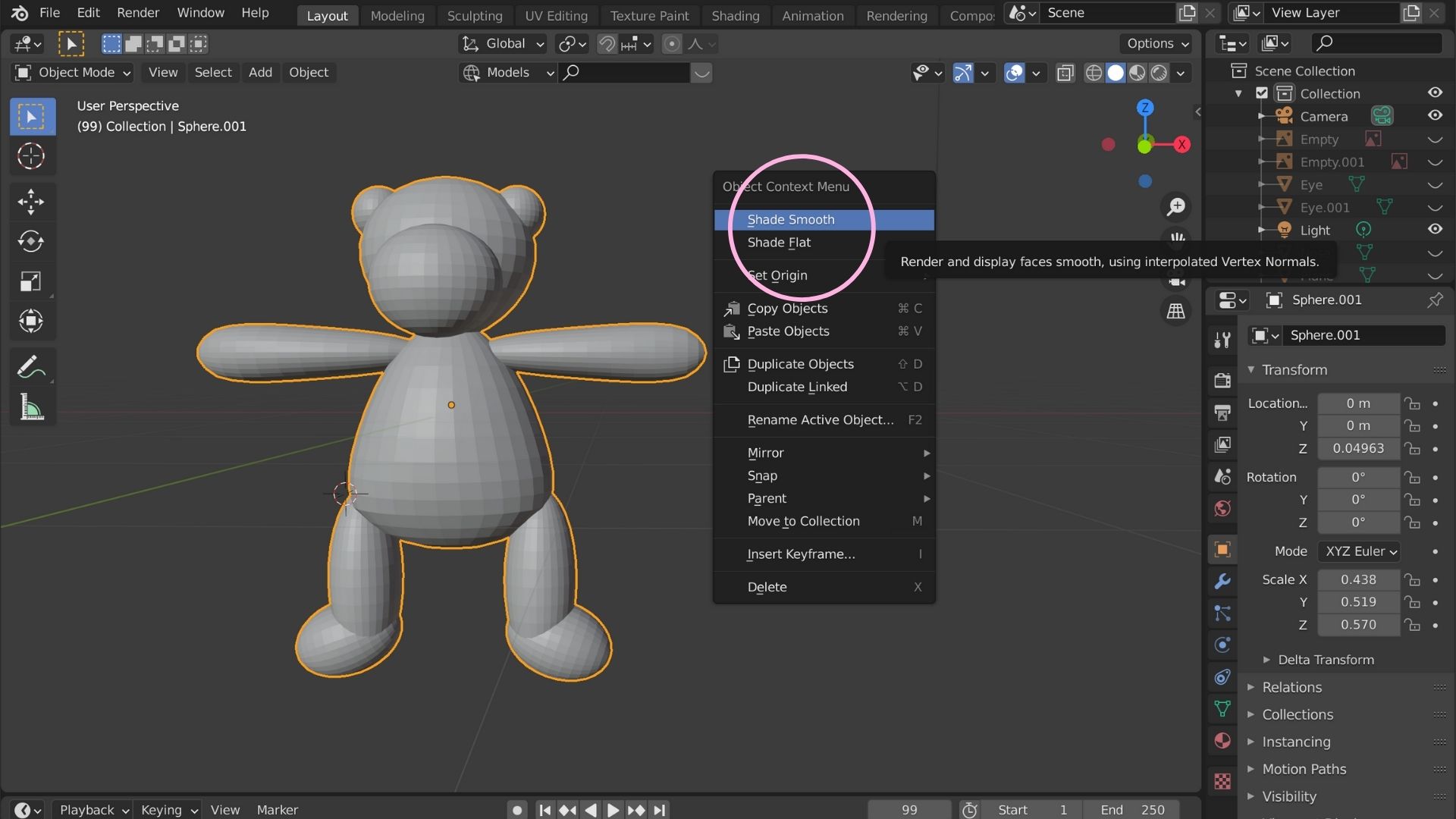1456x819 pixels.
Task: Open the Render menu
Action: [137, 12]
